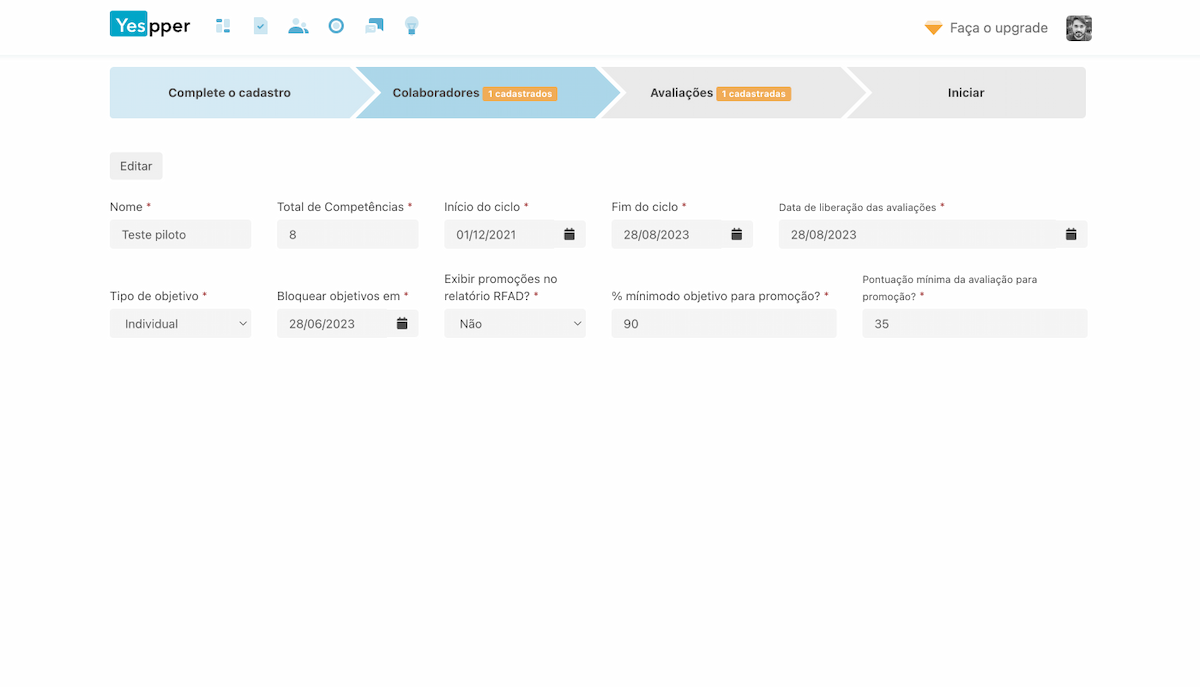Expand Exibir promoções no relatório RFAD dropdown
Viewport: 1200px width, 687px height.
click(x=514, y=323)
